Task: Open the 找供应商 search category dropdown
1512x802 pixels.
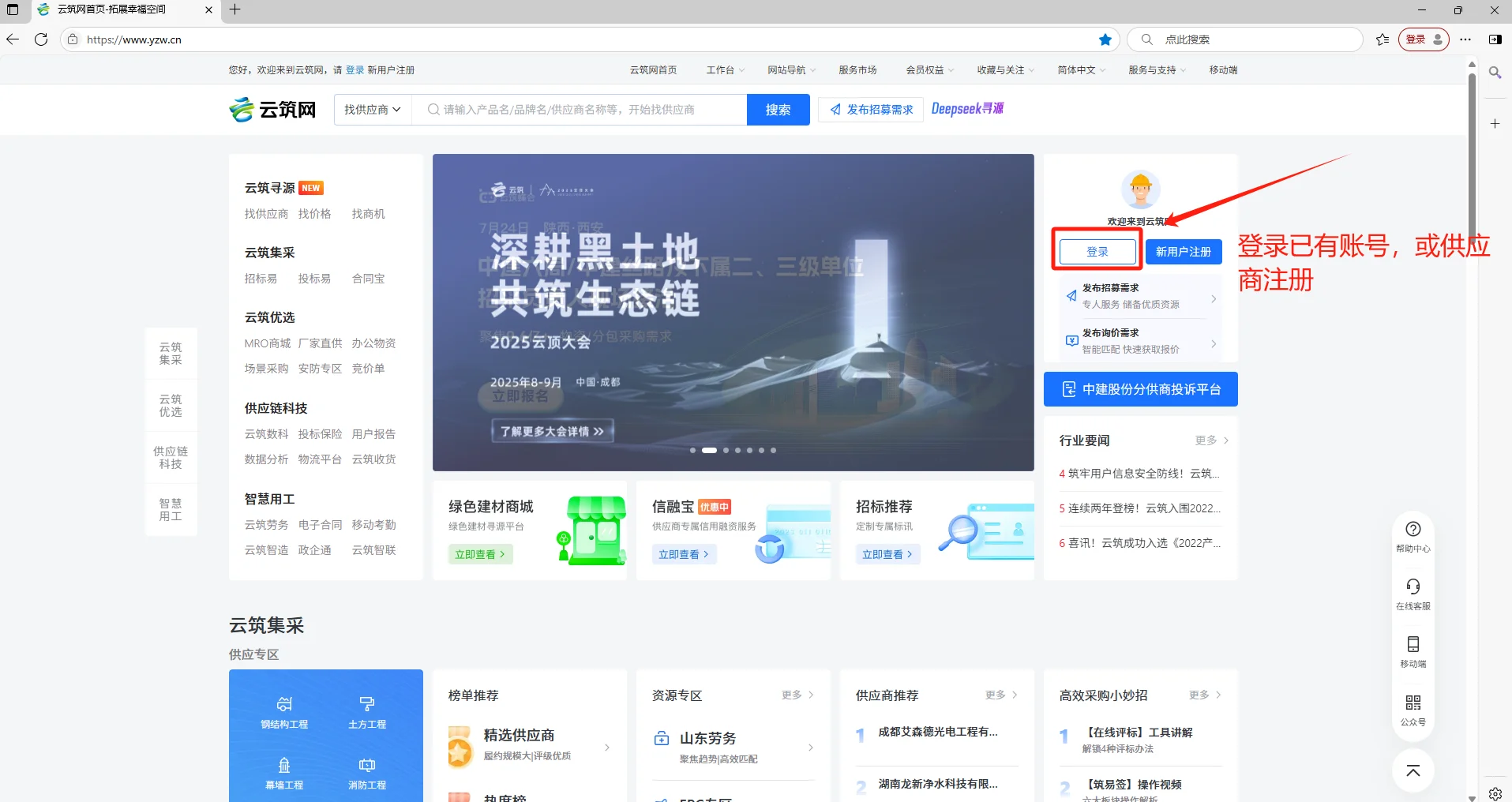Action: [x=371, y=109]
